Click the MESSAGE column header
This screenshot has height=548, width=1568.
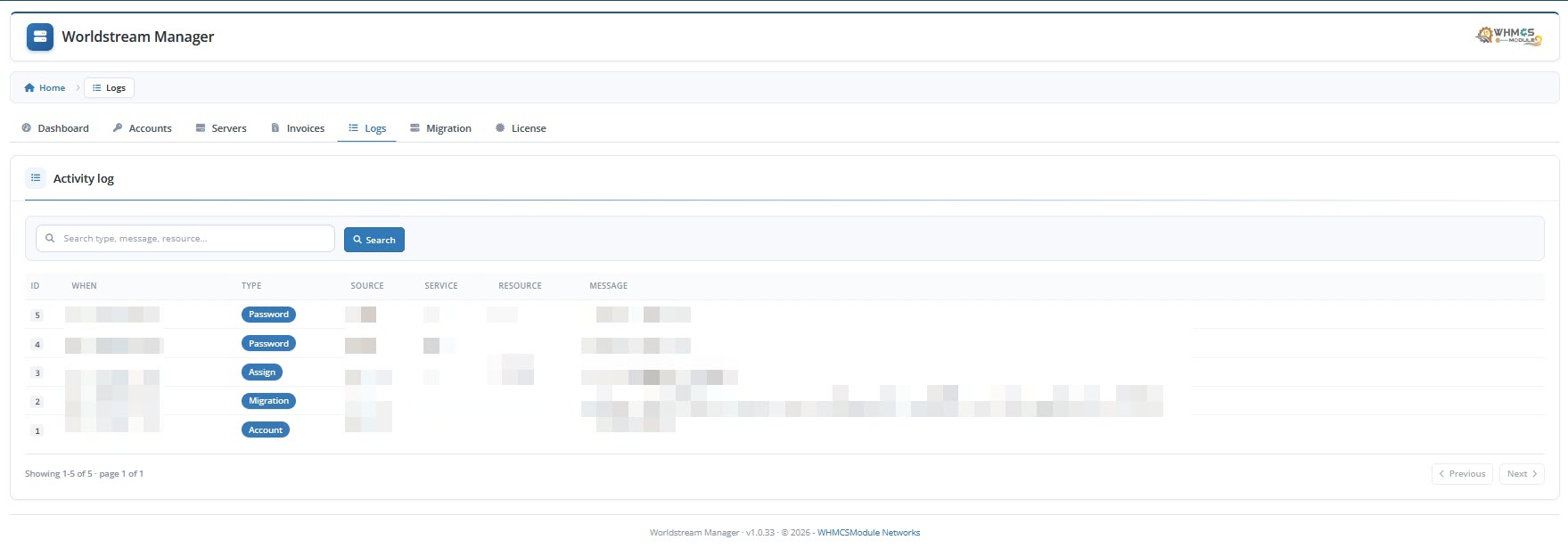[609, 286]
